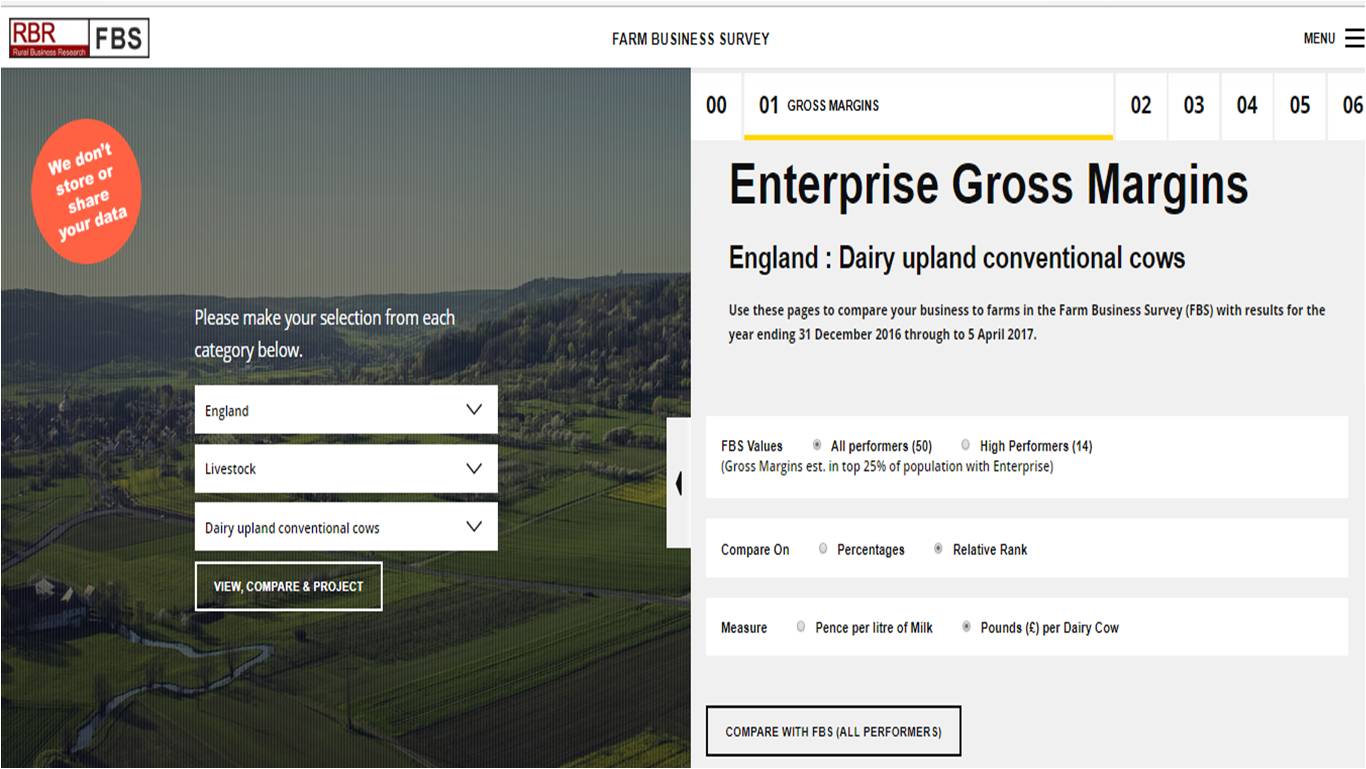Open Dairy upland conventional cows dropdown
This screenshot has width=1366, height=769.
[346, 527]
